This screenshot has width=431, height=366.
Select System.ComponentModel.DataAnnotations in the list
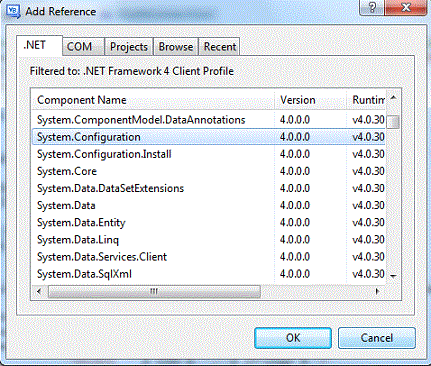tap(209, 120)
